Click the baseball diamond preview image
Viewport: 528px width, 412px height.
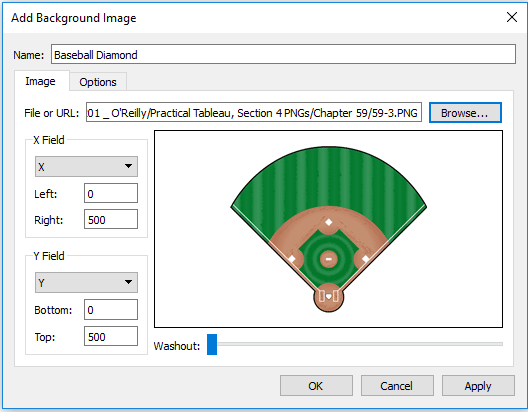pos(328,229)
